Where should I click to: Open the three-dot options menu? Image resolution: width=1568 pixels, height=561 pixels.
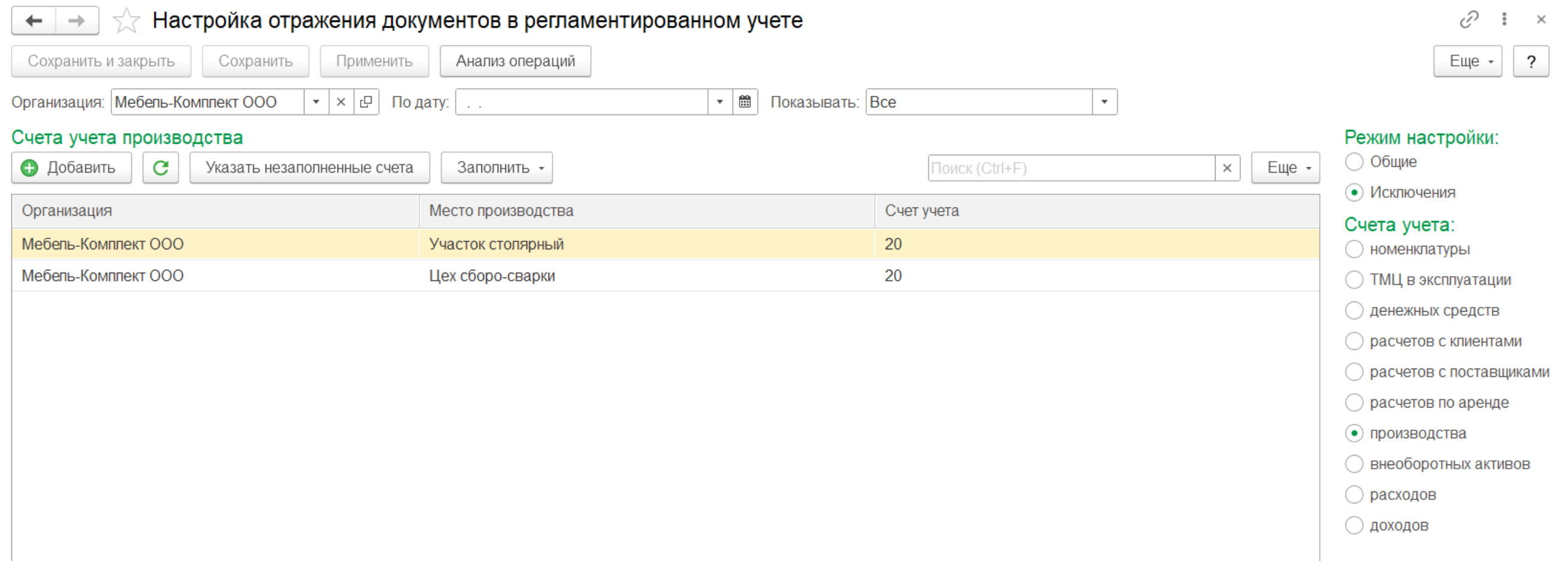pos(1504,19)
